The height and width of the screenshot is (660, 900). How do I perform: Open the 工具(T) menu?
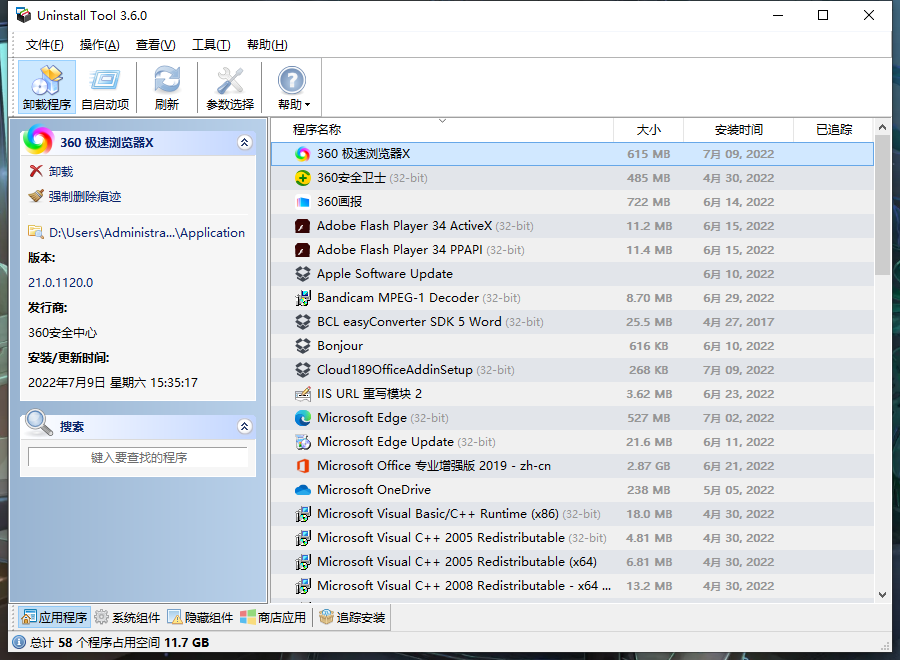(x=210, y=45)
